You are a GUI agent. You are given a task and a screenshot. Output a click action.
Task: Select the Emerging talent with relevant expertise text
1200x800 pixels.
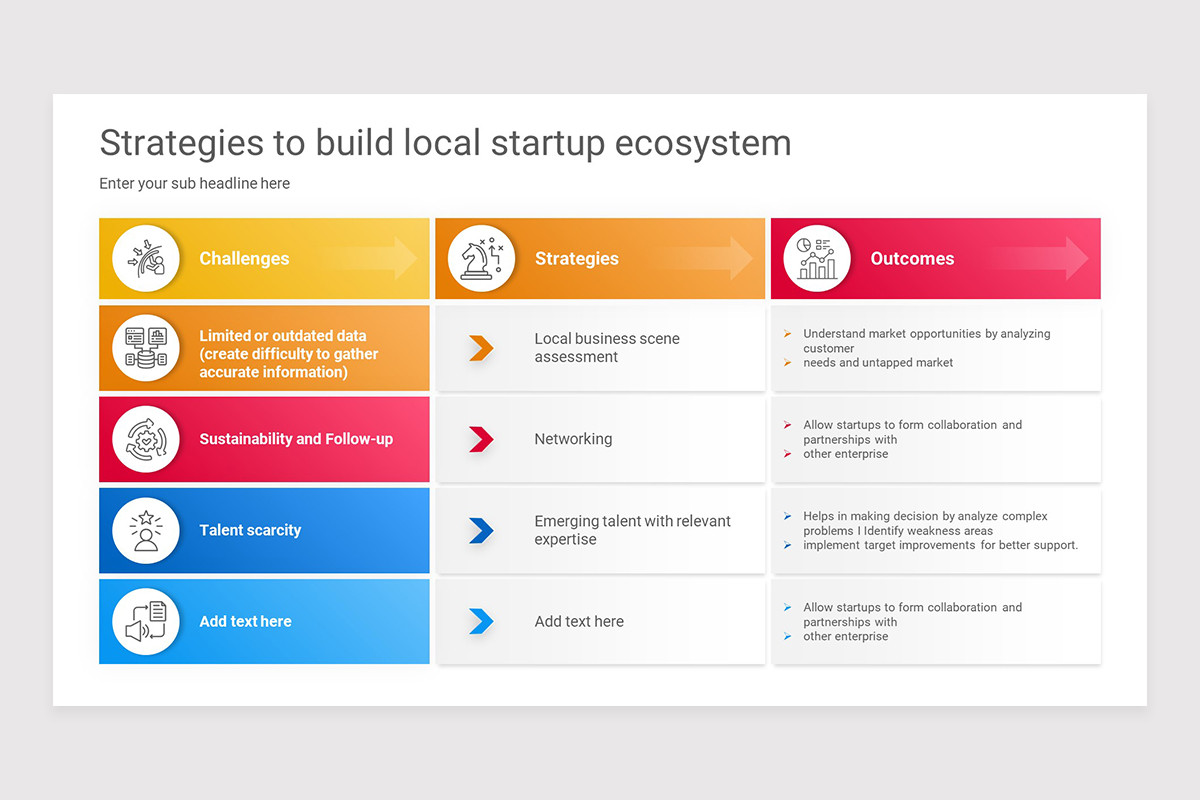click(x=633, y=530)
